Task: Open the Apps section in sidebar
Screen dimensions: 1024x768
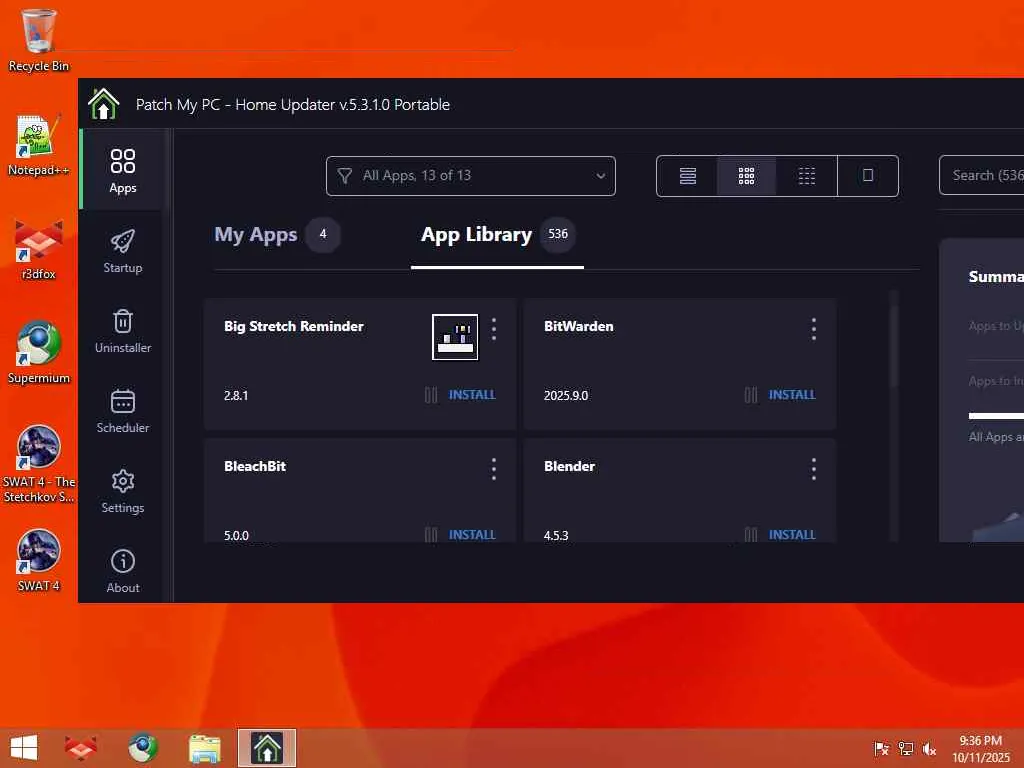Action: coord(123,170)
